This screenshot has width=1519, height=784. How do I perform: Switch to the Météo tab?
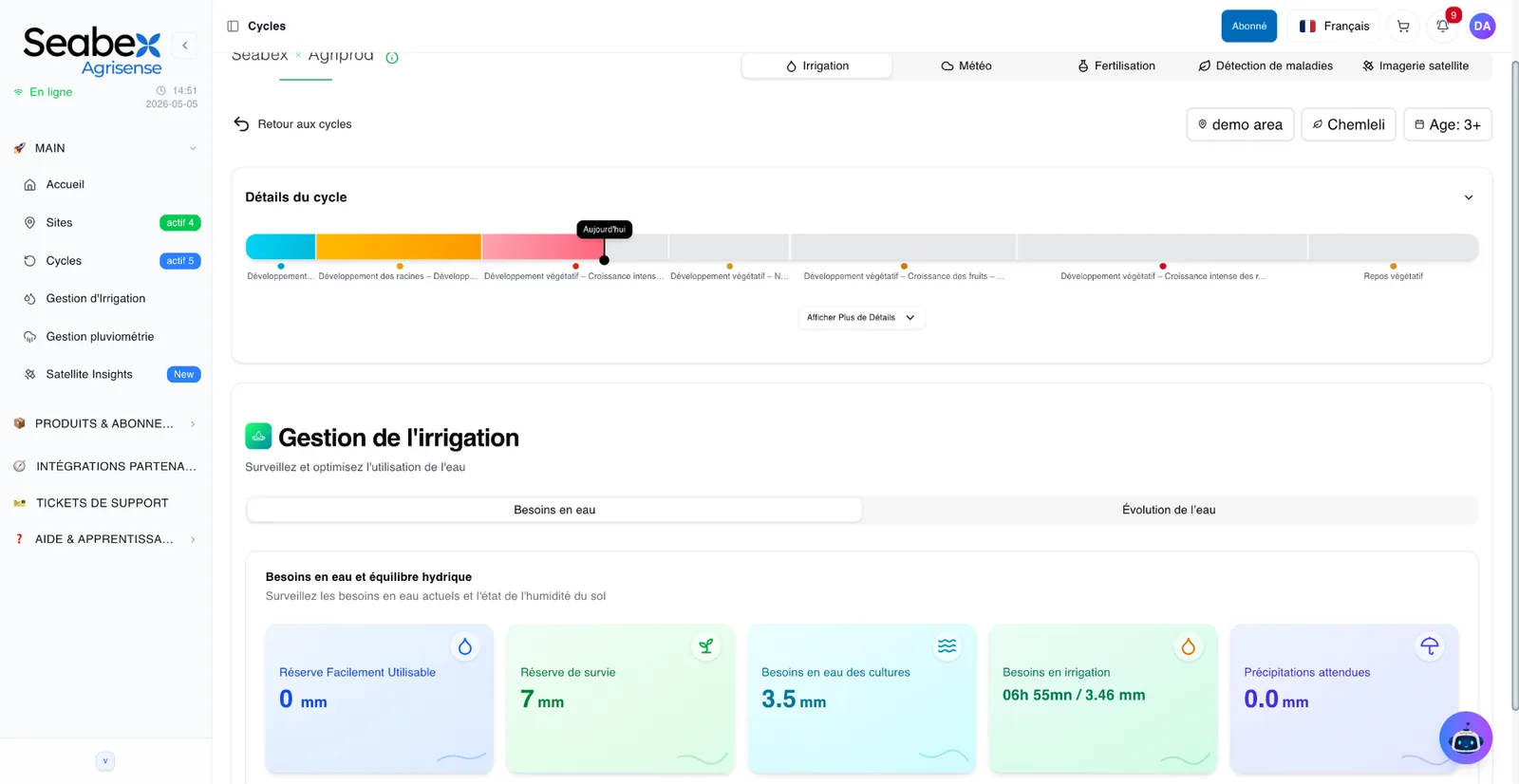(966, 65)
